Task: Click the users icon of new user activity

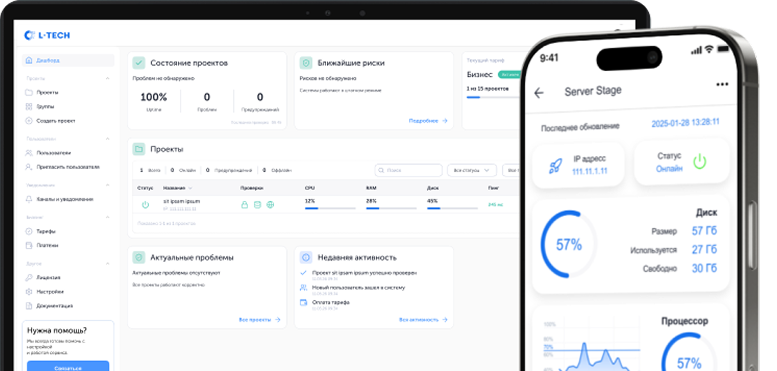Action: click(304, 288)
